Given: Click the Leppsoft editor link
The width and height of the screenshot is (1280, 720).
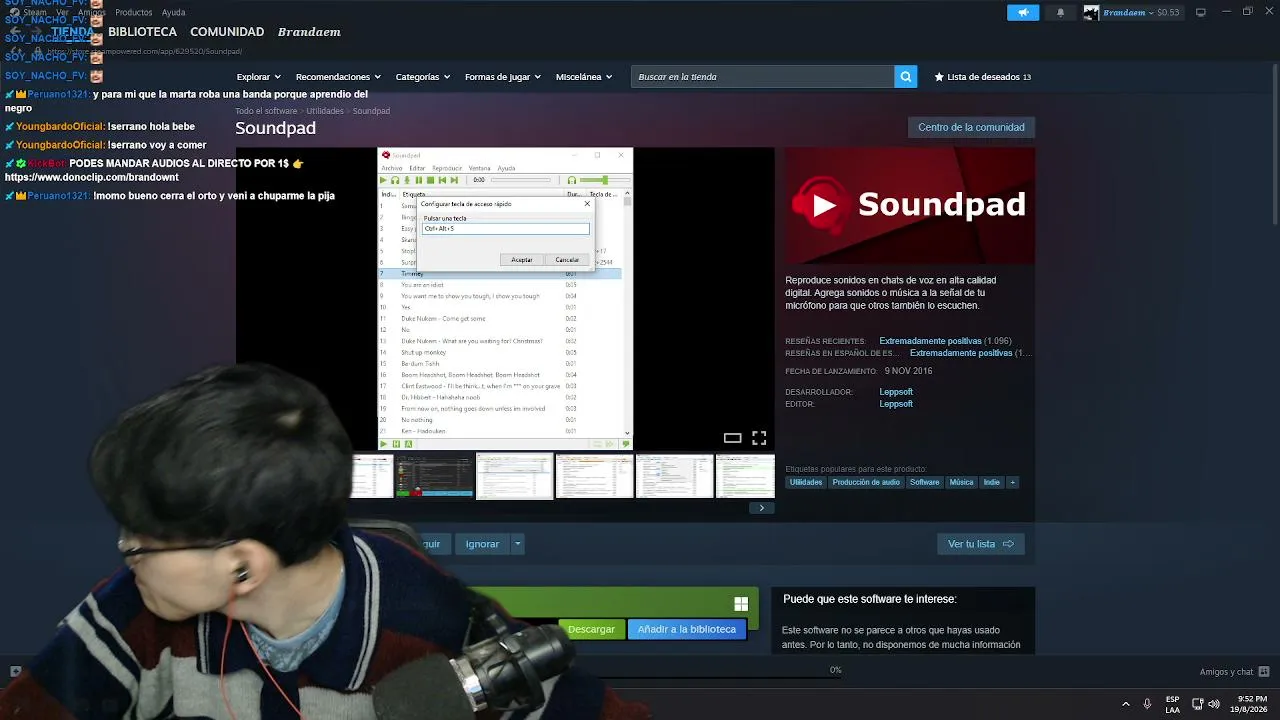Looking at the screenshot, I should (896, 404).
